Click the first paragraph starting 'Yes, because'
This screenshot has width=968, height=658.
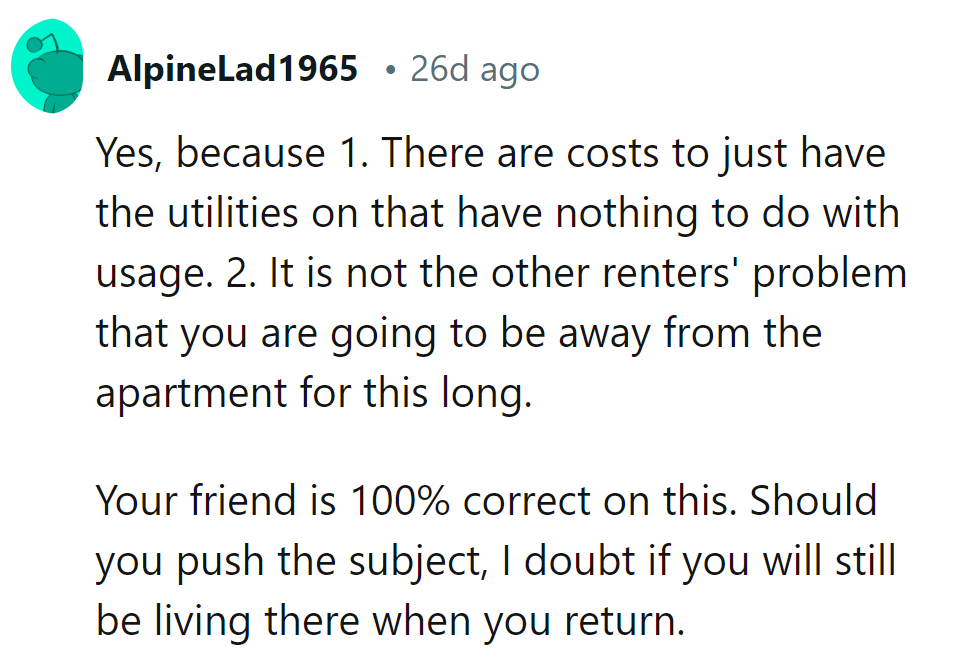click(501, 272)
